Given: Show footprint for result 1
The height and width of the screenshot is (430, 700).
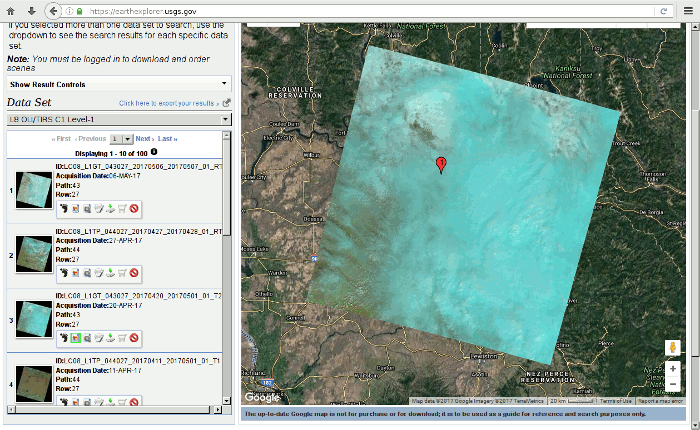Looking at the screenshot, I should tap(62, 208).
